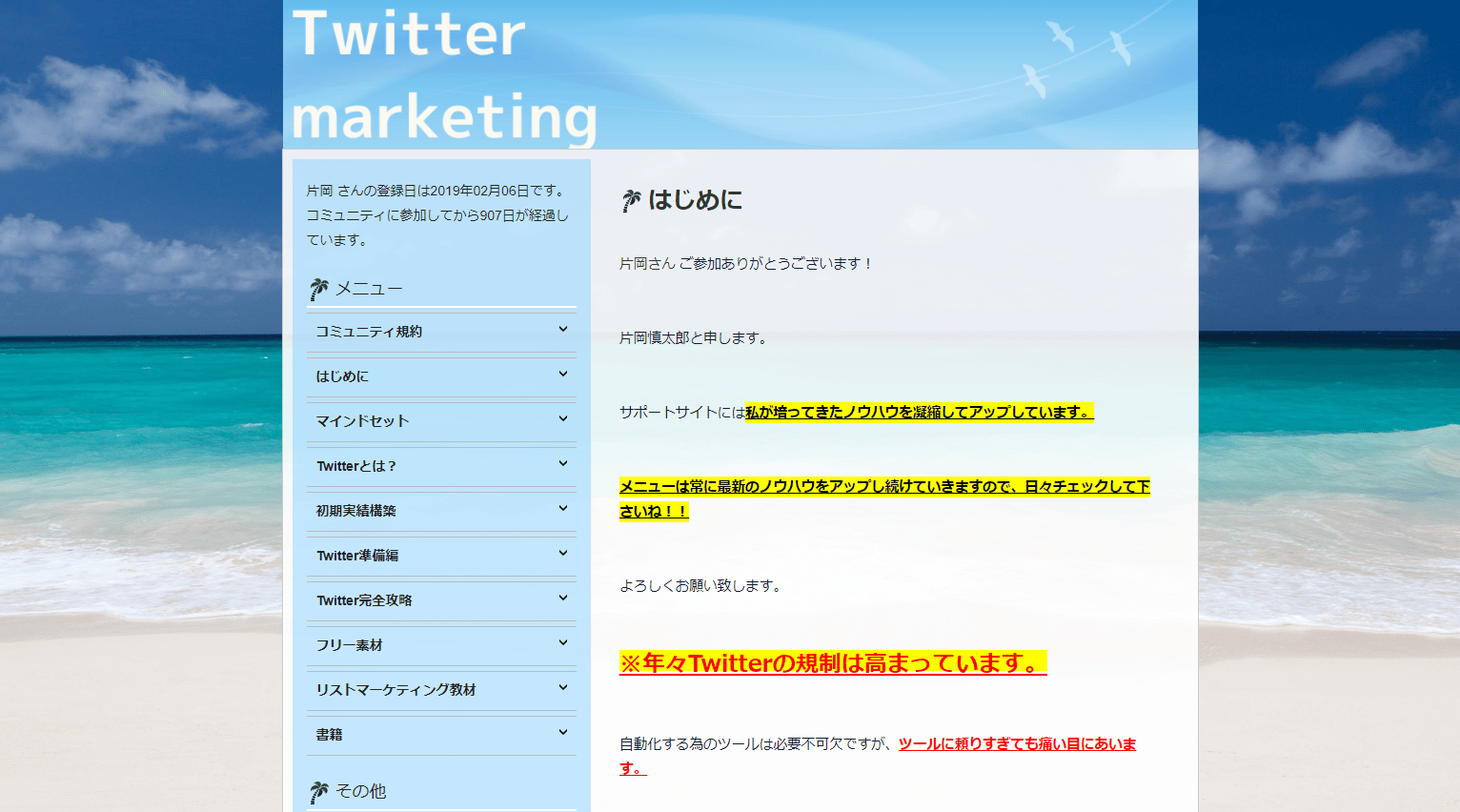The image size is (1460, 812).
Task: Click the palm tree icon beside メニュー
Action: coord(319,289)
